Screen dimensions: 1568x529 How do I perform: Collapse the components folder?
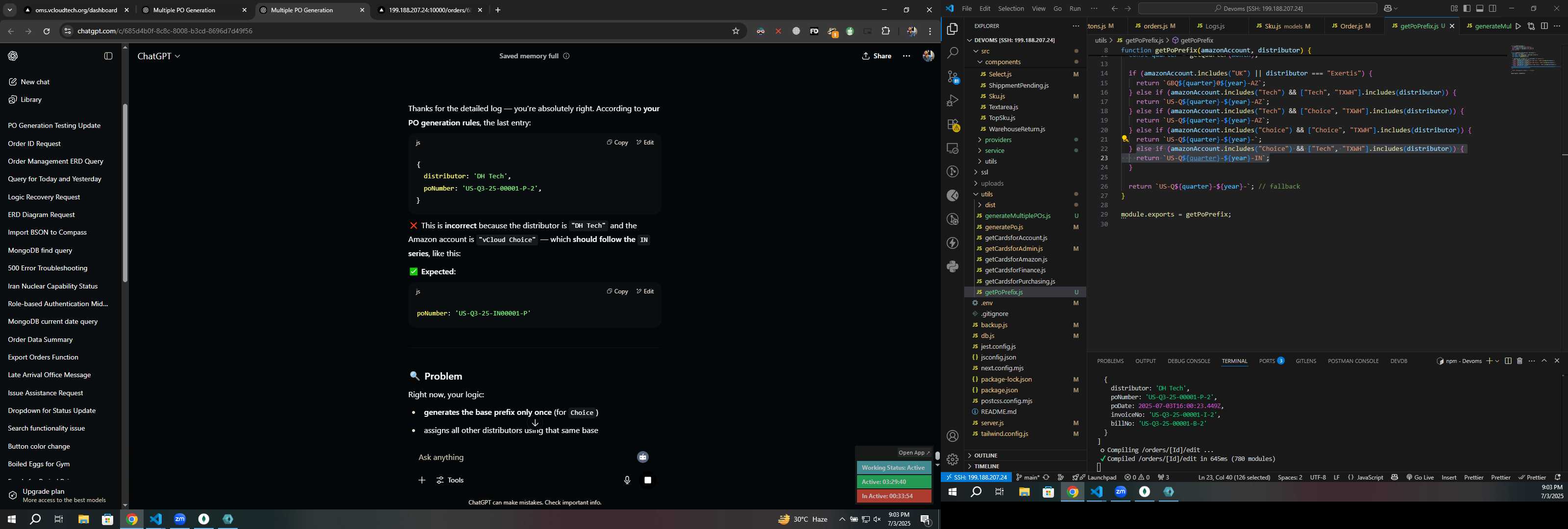pyautogui.click(x=980, y=62)
